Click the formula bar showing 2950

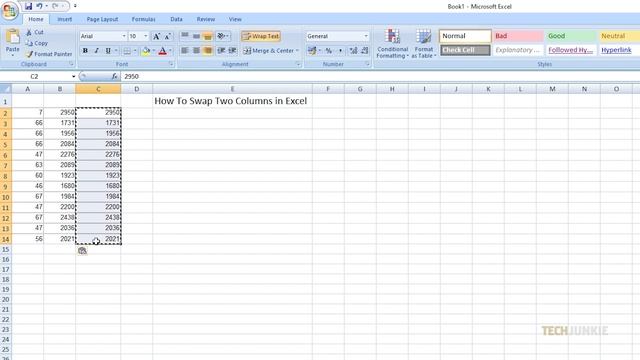pos(380,76)
